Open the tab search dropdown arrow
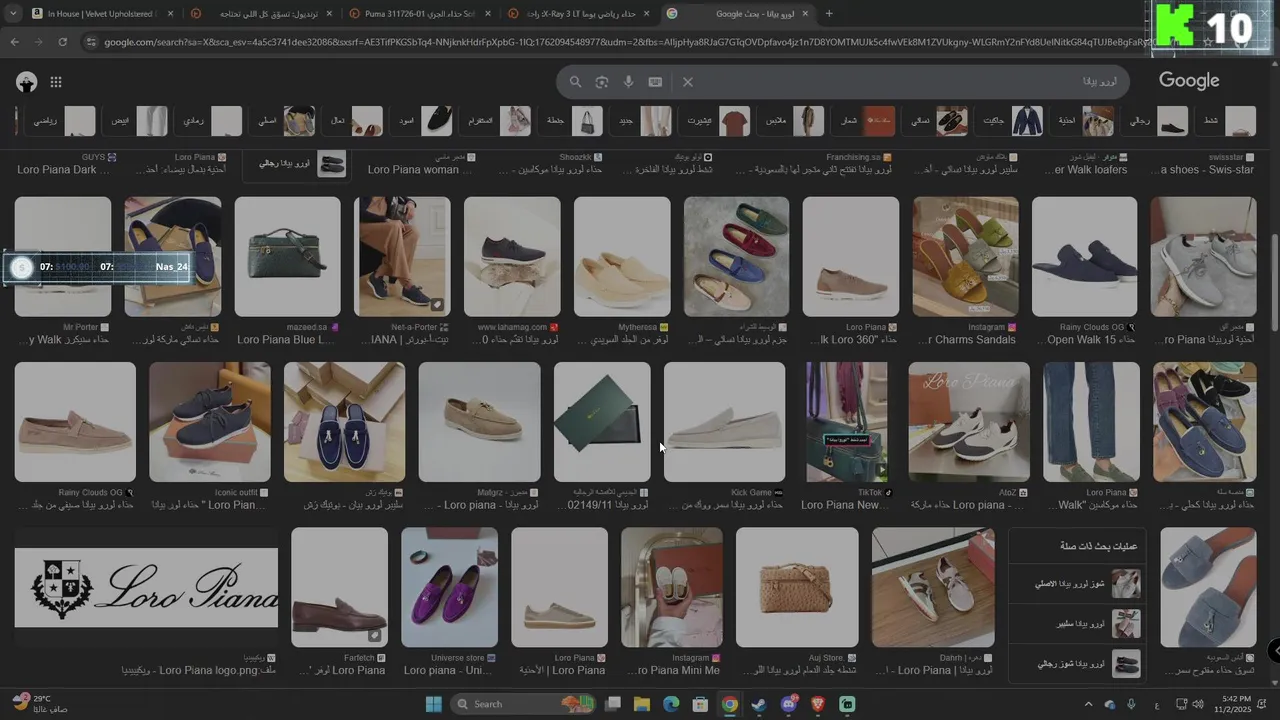Viewport: 1280px width, 720px height. coord(13,14)
